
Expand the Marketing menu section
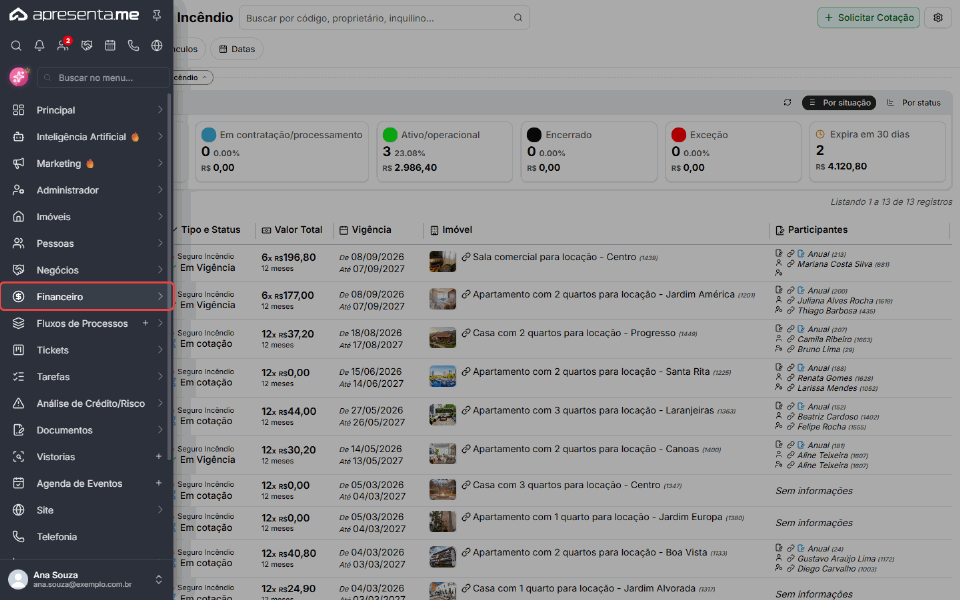(x=87, y=163)
